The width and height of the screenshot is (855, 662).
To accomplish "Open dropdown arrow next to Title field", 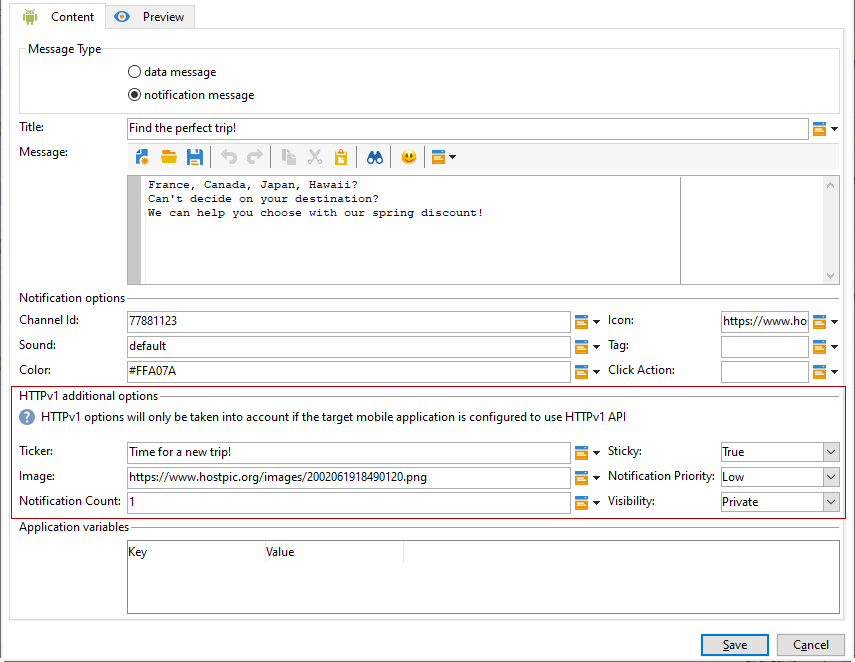I will [834, 129].
